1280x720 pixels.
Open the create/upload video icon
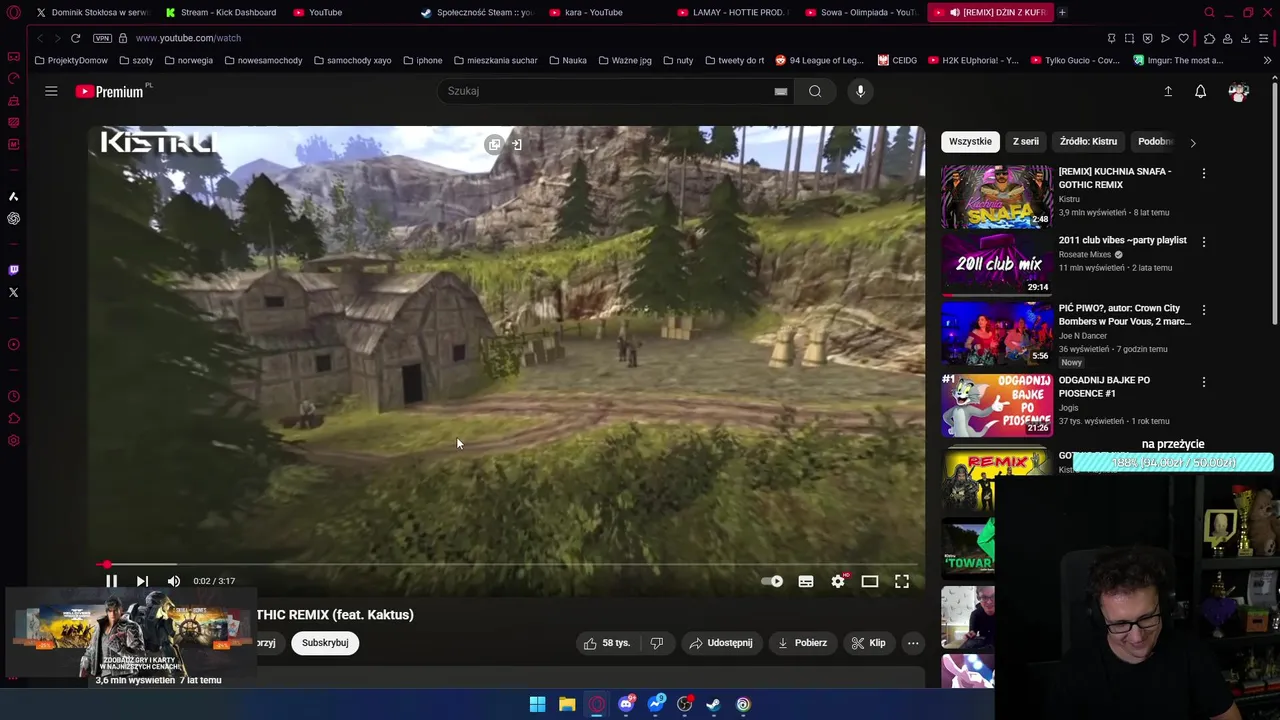pyautogui.click(x=1168, y=91)
